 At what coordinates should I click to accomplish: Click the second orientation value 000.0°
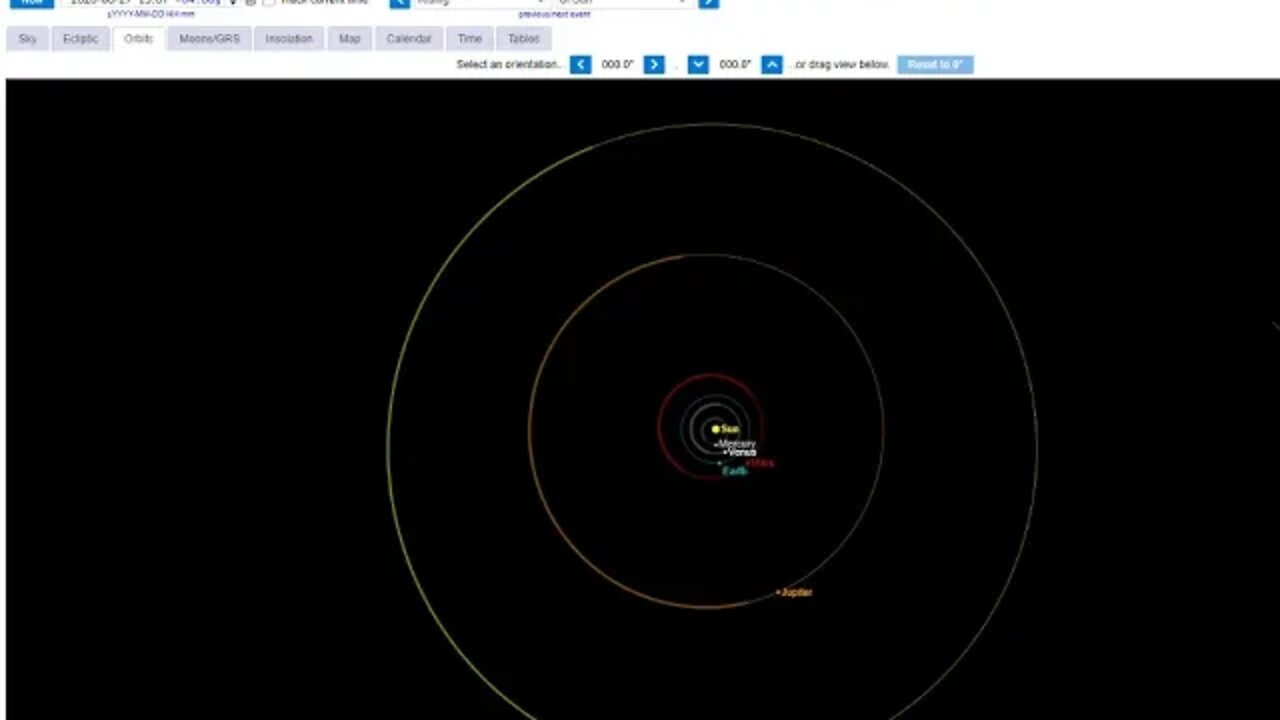[x=735, y=65]
